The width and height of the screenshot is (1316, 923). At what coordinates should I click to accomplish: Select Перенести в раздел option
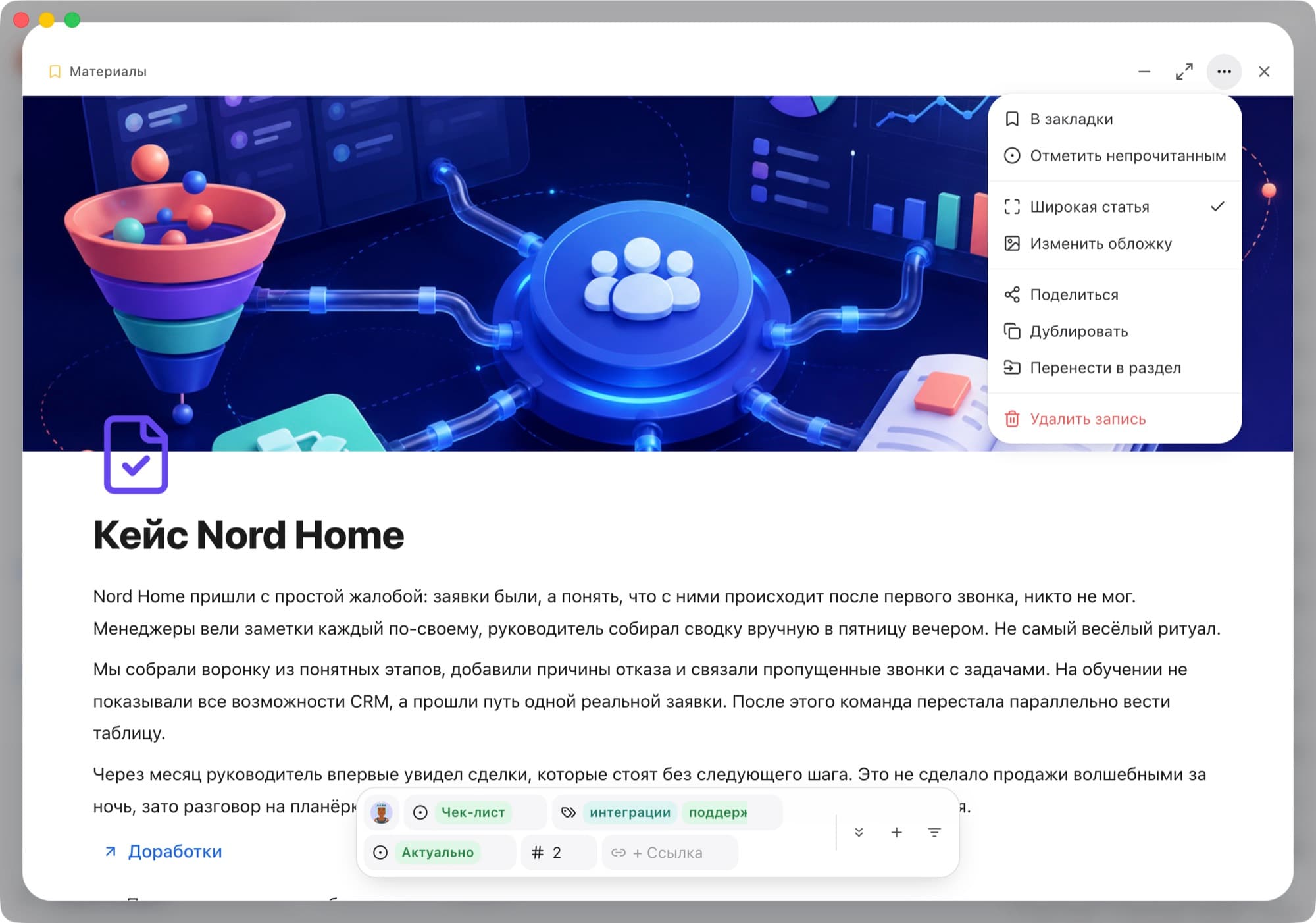pos(1115,367)
